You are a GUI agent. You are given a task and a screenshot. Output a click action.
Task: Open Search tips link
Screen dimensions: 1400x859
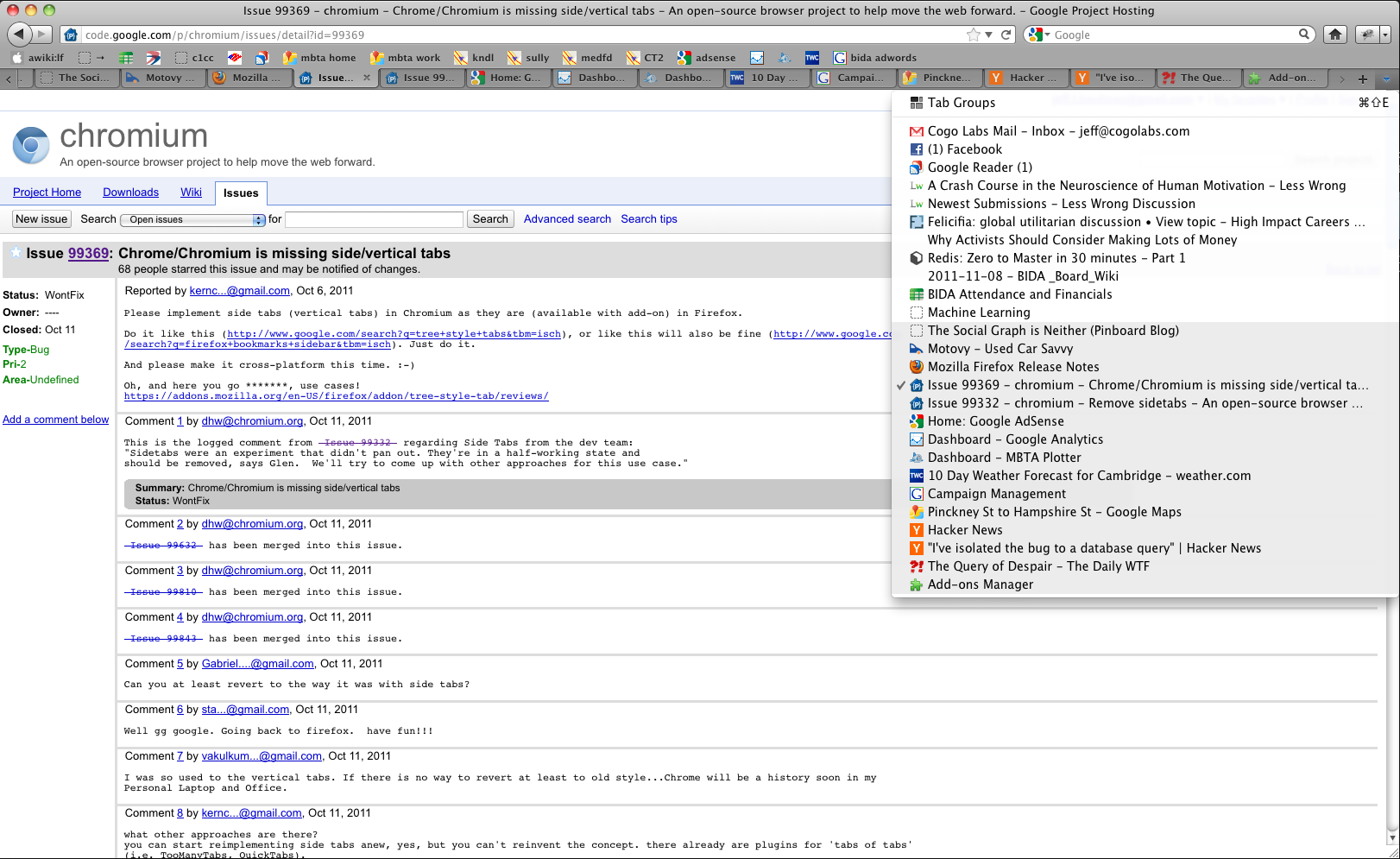[x=649, y=219]
